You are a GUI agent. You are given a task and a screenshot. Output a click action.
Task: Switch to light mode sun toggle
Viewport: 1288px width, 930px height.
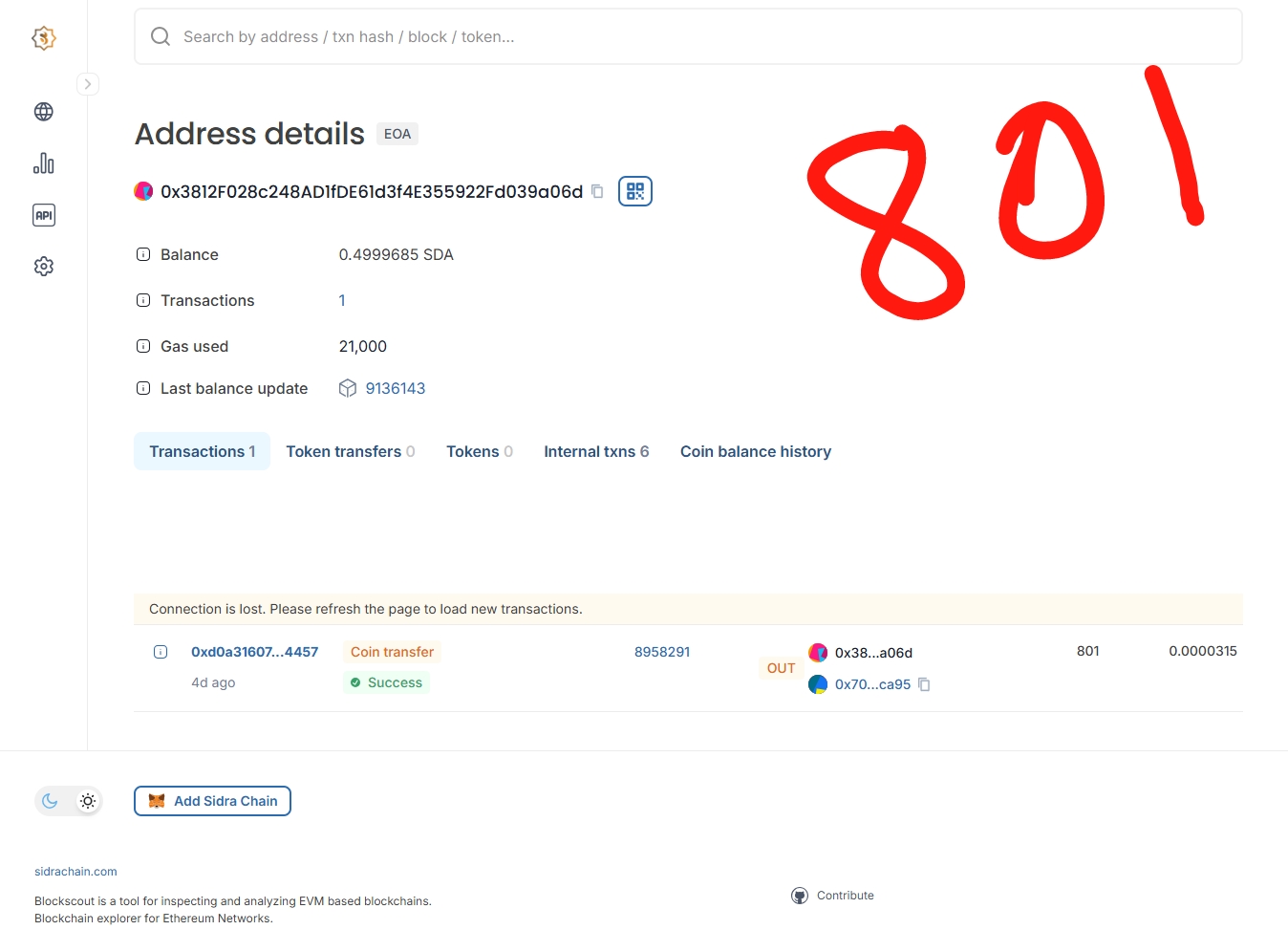pyautogui.click(x=88, y=801)
